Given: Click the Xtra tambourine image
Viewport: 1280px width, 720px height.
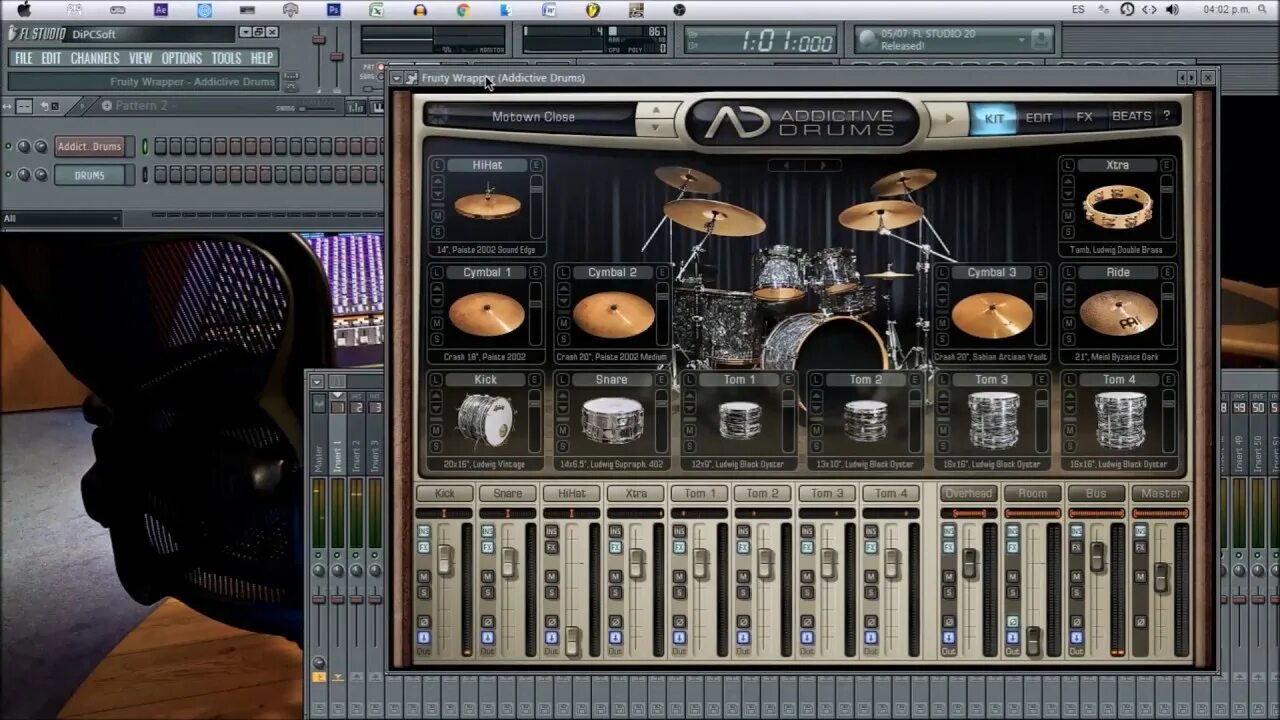Looking at the screenshot, I should pos(1117,207).
